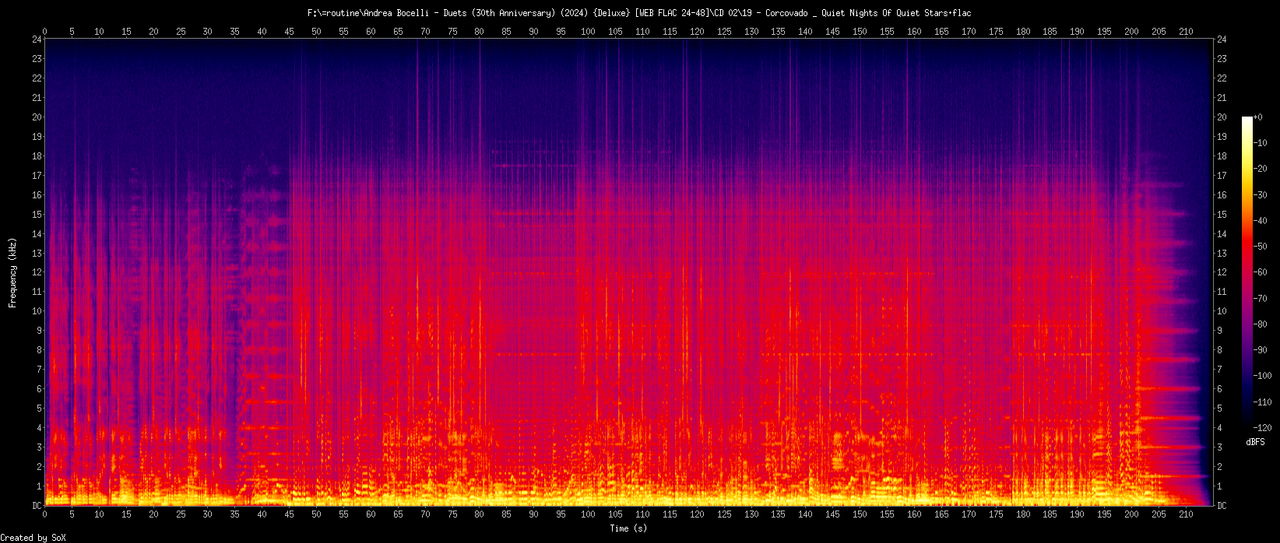The width and height of the screenshot is (1280, 543).
Task: Click '24' tick on right frequency axis
Action: pyautogui.click(x=1222, y=40)
